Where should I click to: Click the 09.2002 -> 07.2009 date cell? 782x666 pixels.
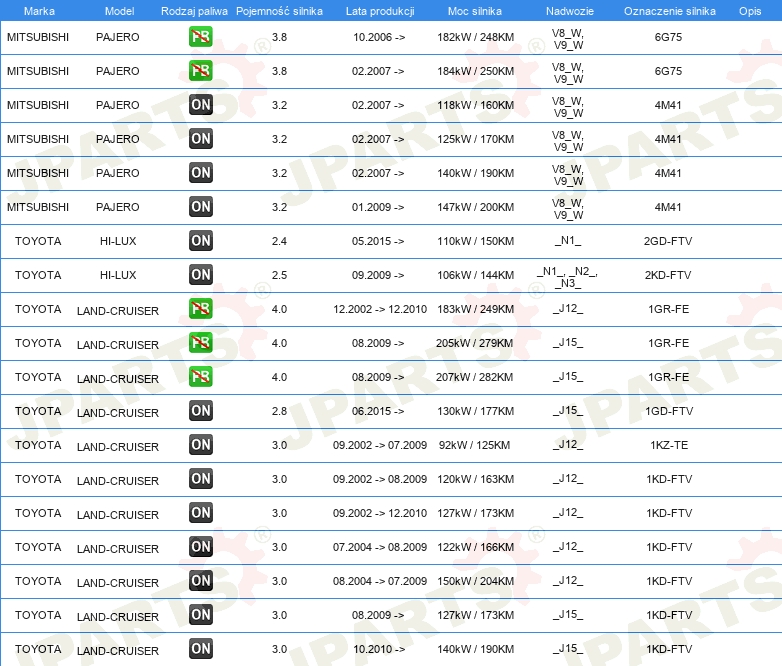(380, 445)
